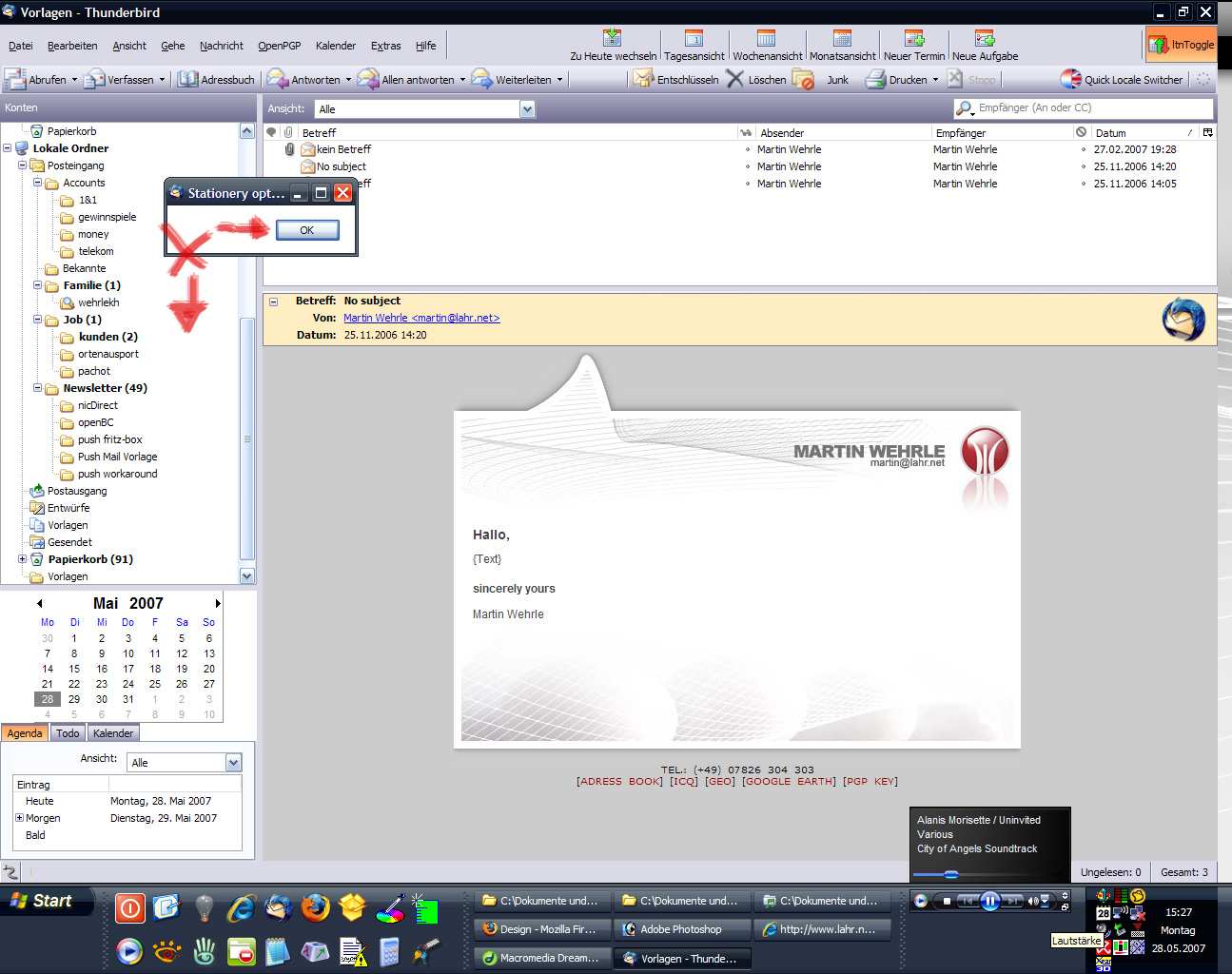
Task: Open the GOOGLE EARTH link in the email
Action: click(789, 782)
